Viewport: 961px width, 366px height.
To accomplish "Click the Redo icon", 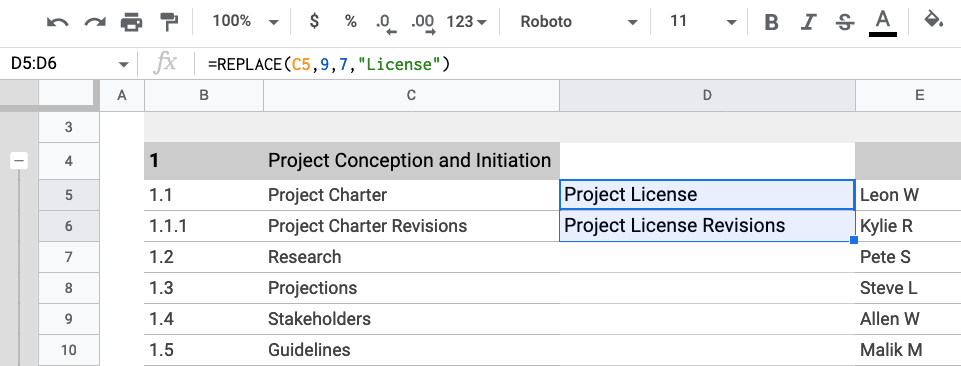I will click(x=95, y=22).
